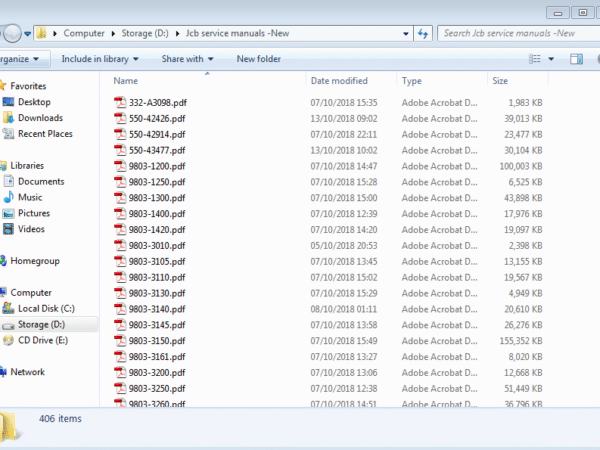The image size is (600, 450).
Task: Click date 08/10/2018 01:11 cell
Action: click(x=344, y=309)
